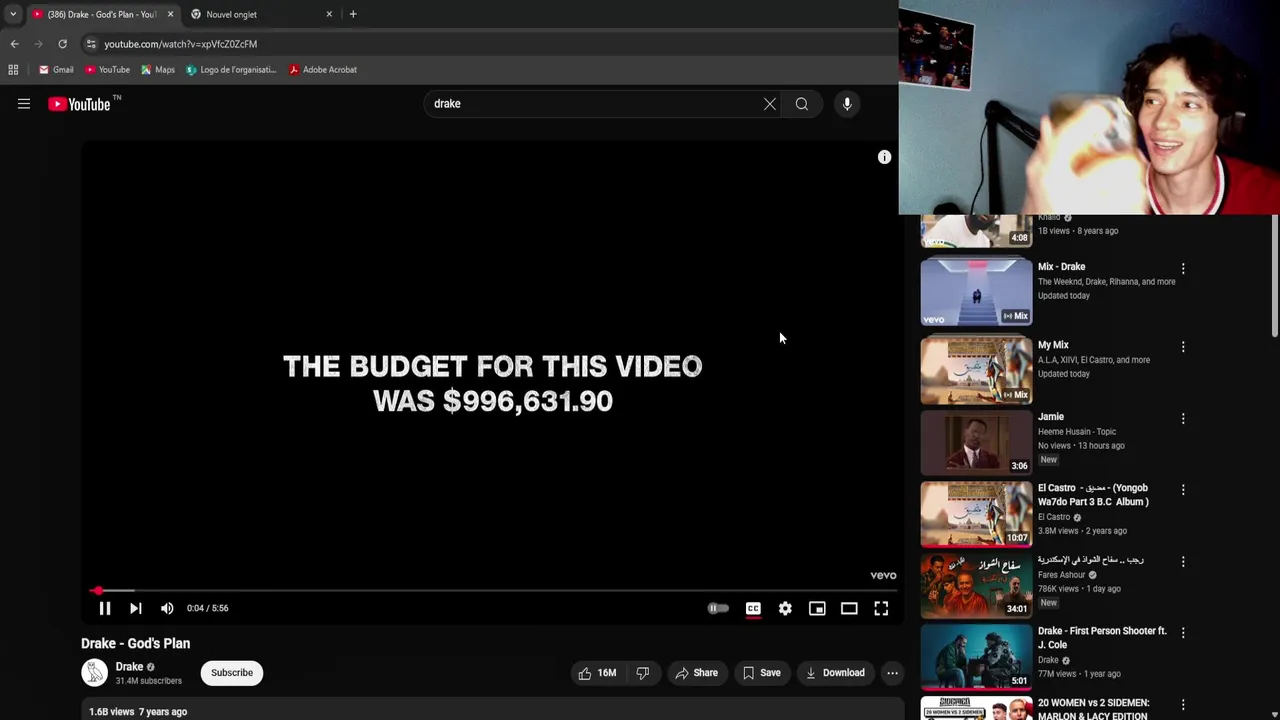This screenshot has width=1280, height=720.
Task: Switch to the Drake - God's Plan tab
Action: 102,14
